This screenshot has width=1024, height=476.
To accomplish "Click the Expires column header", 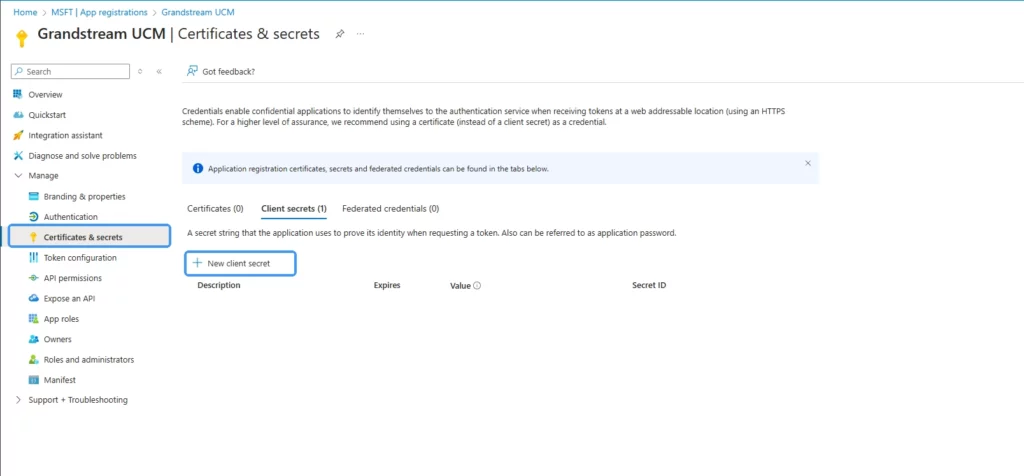I will click(x=387, y=286).
